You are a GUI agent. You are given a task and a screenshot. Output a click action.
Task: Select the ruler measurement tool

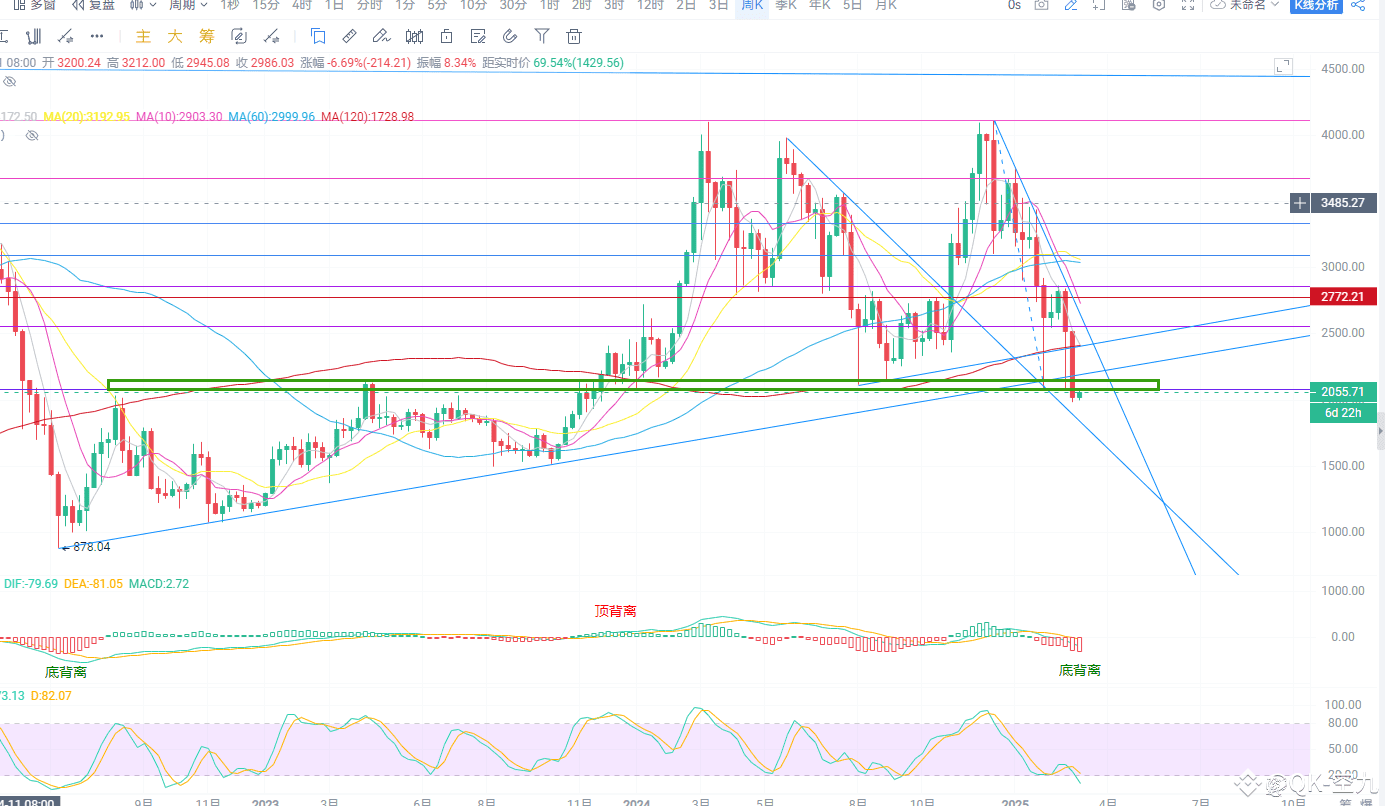pos(347,36)
